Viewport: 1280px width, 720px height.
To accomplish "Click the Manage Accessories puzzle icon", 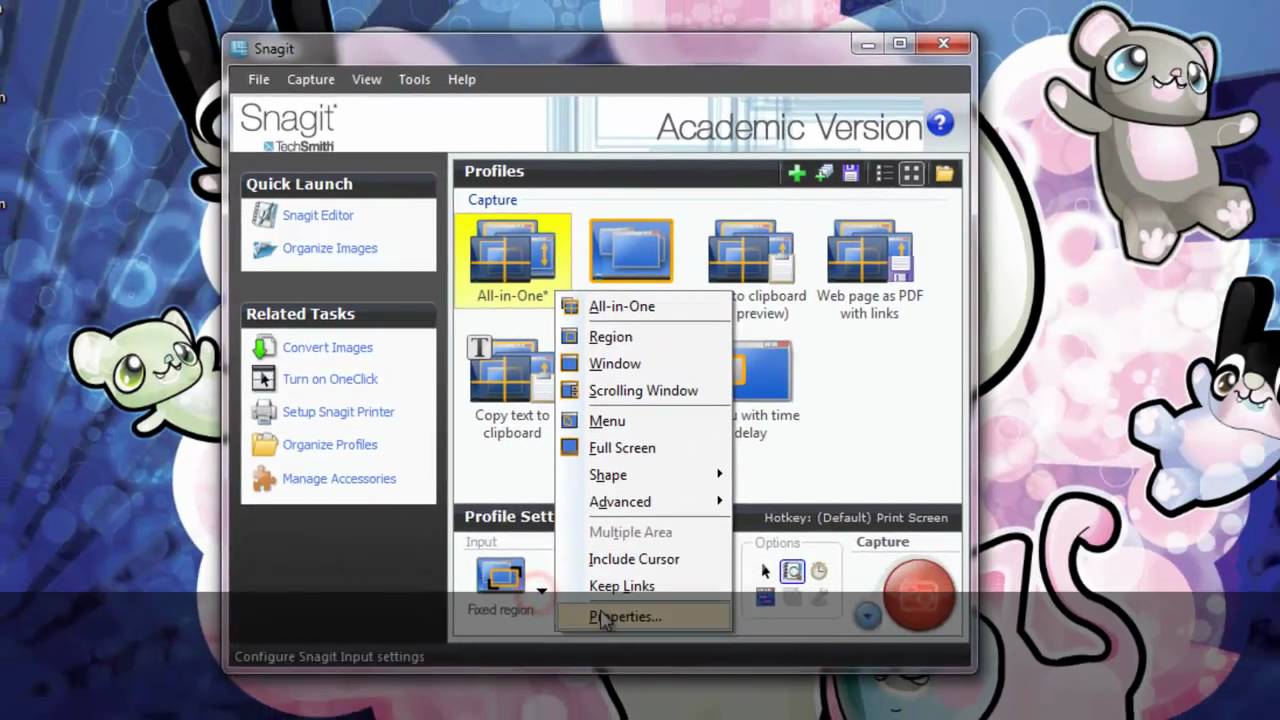I will pyautogui.click(x=264, y=479).
